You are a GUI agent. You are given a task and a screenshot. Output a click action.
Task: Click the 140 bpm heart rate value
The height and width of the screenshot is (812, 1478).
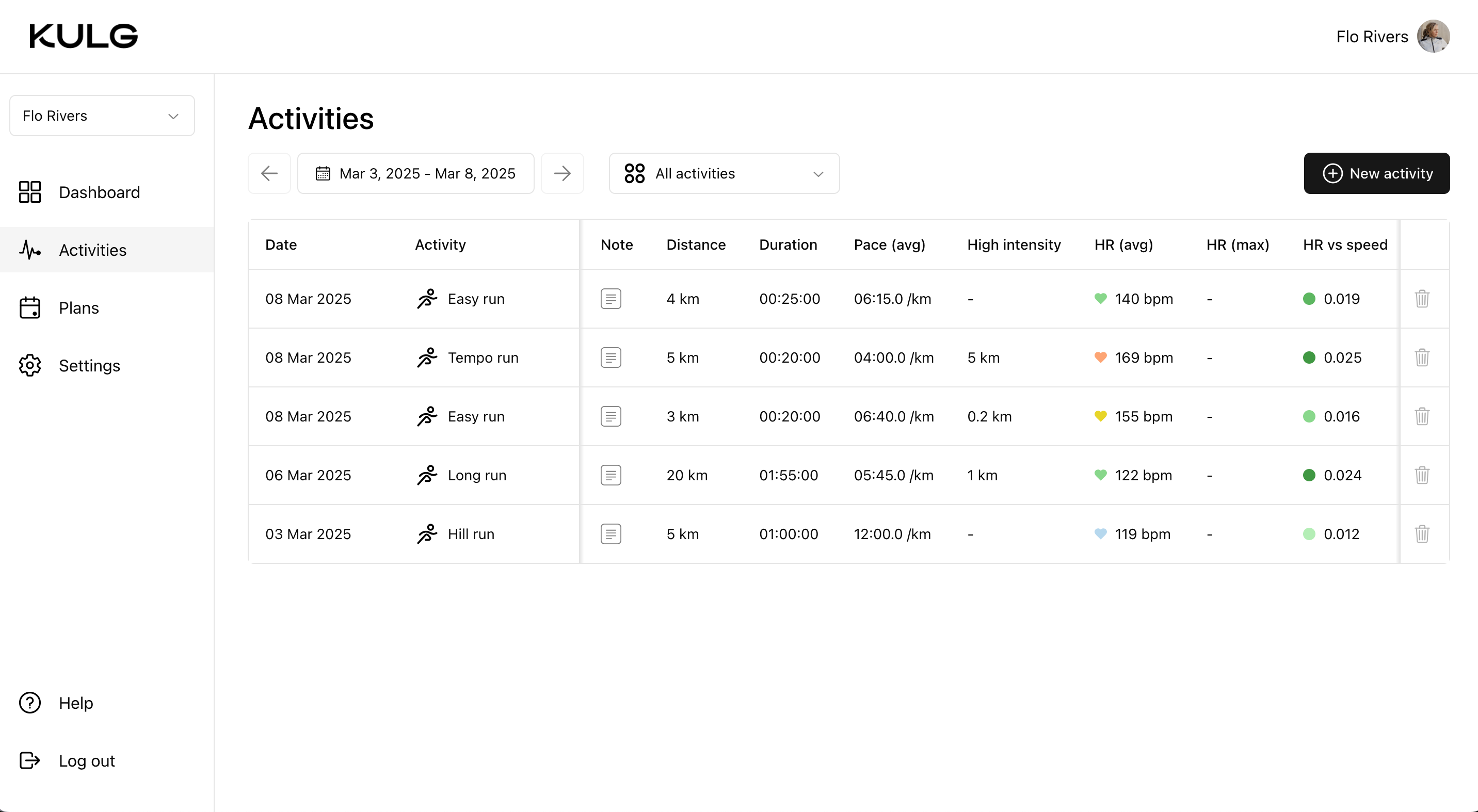click(x=1144, y=299)
